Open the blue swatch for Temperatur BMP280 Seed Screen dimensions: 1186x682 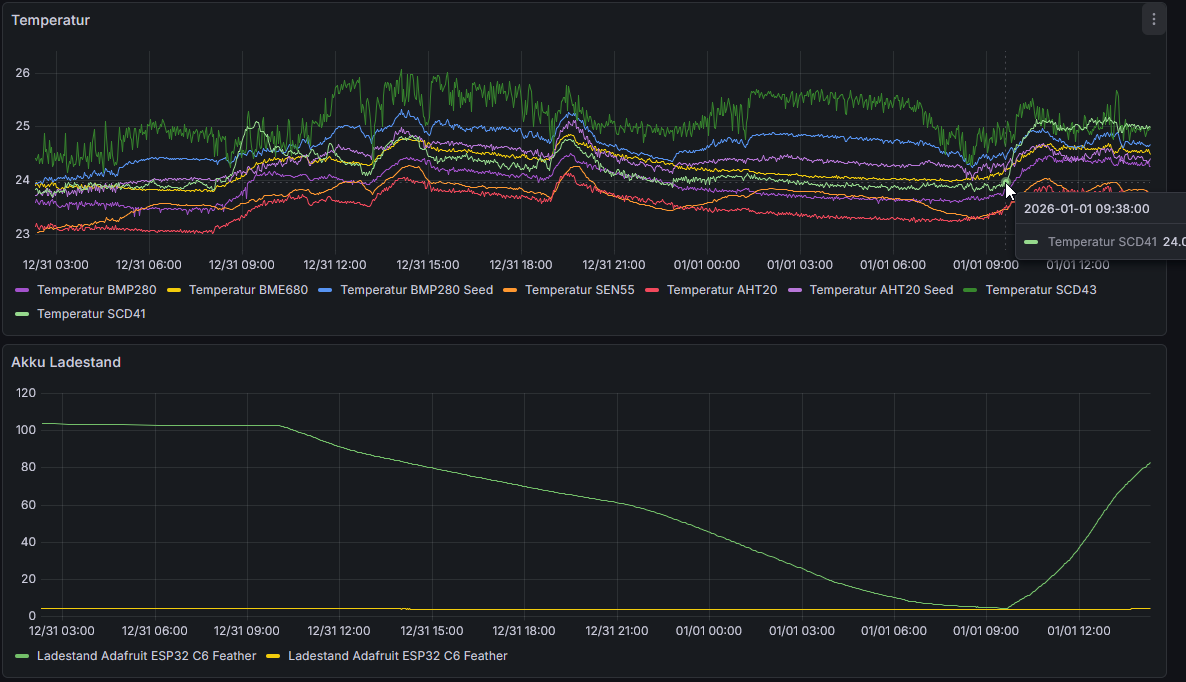tap(326, 290)
